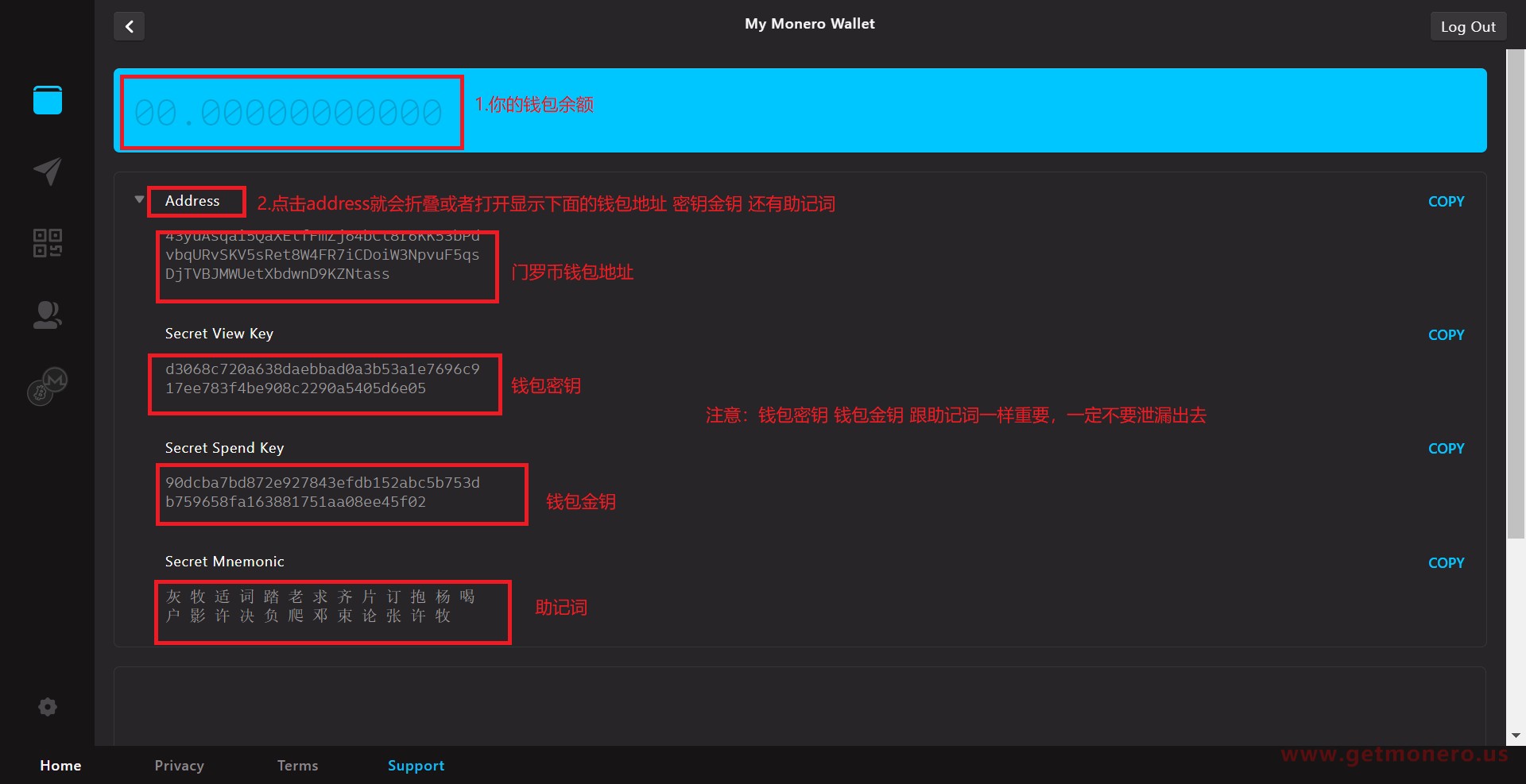Go to the Home tab
Viewport: 1526px width, 784px height.
click(x=60, y=766)
